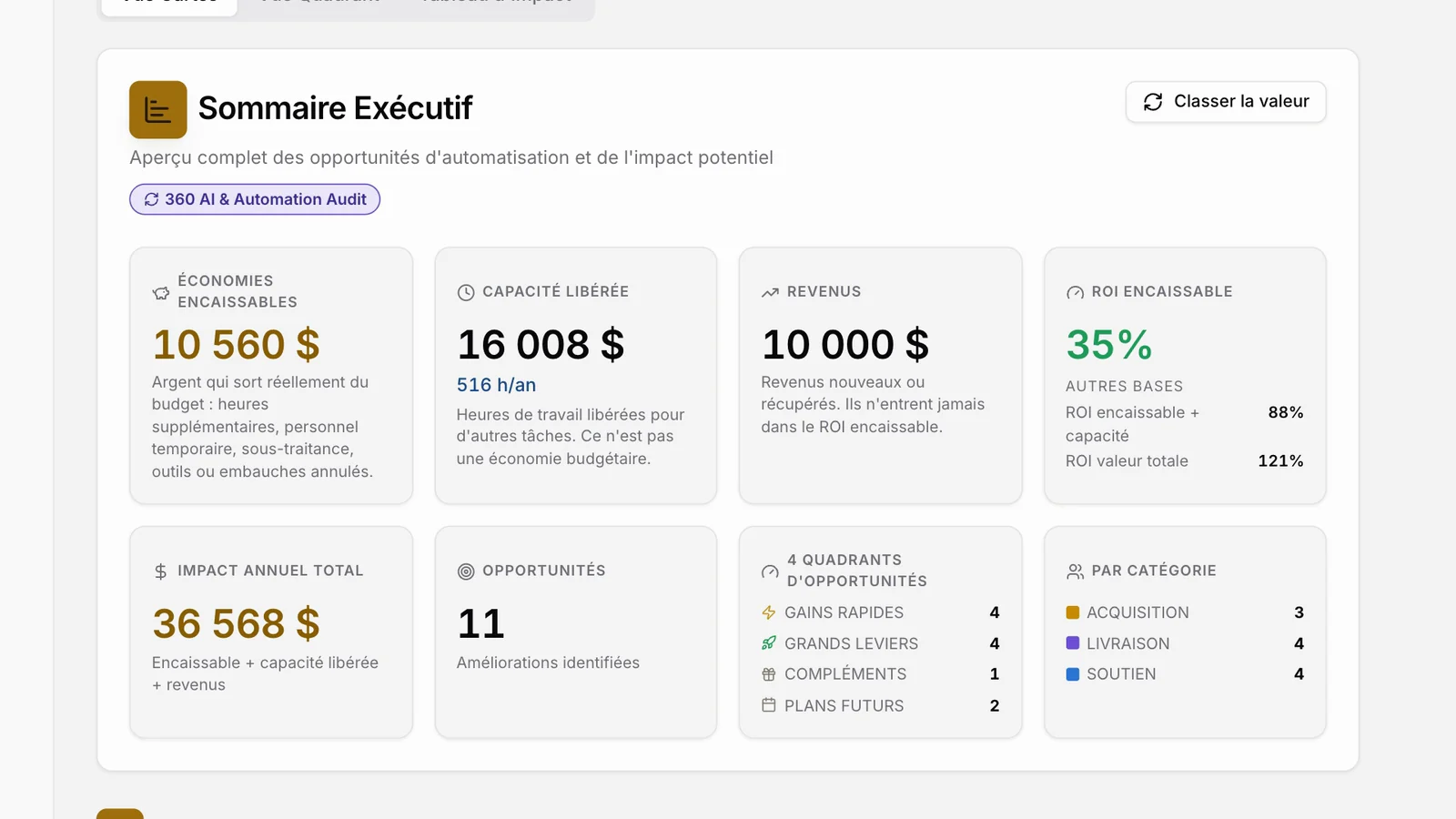Select the 10 000 $ revenue value
Screen dimensions: 1456x819
tap(845, 345)
